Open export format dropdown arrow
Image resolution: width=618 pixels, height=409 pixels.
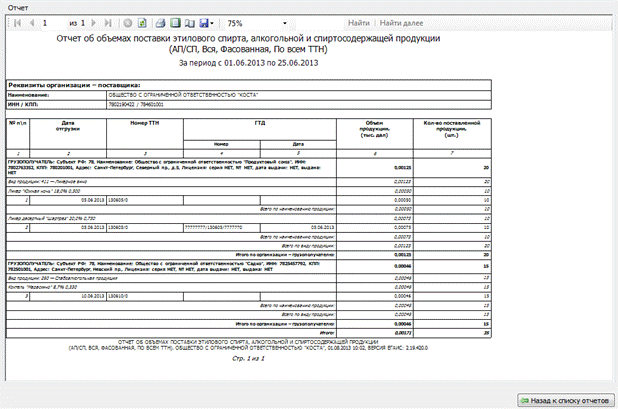click(x=212, y=24)
